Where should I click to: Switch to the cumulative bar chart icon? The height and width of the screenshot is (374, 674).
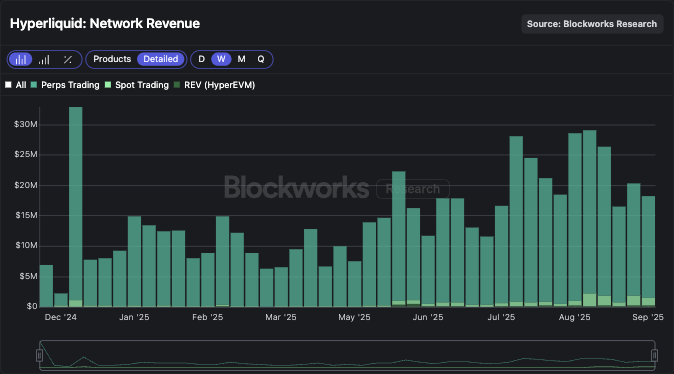(44, 59)
